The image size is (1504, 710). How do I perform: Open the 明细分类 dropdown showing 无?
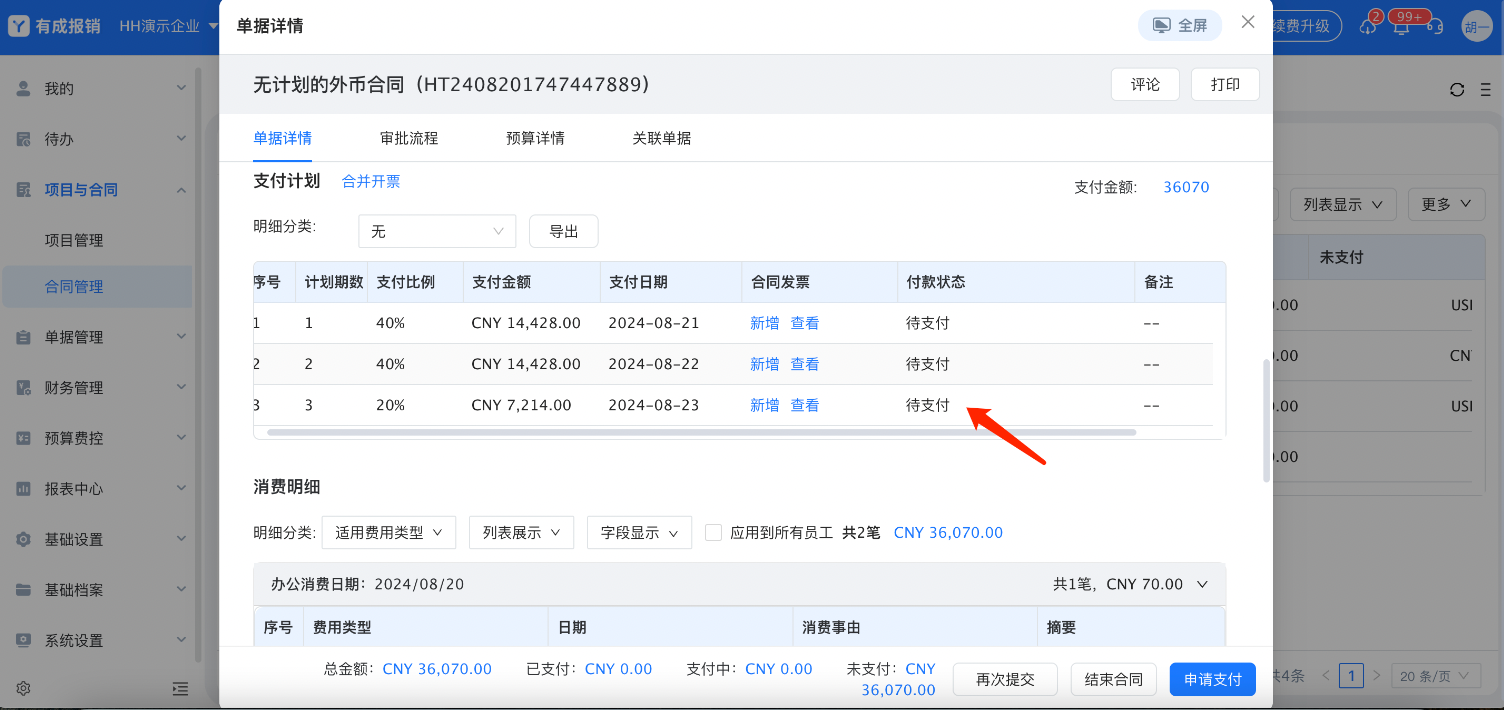pyautogui.click(x=437, y=231)
